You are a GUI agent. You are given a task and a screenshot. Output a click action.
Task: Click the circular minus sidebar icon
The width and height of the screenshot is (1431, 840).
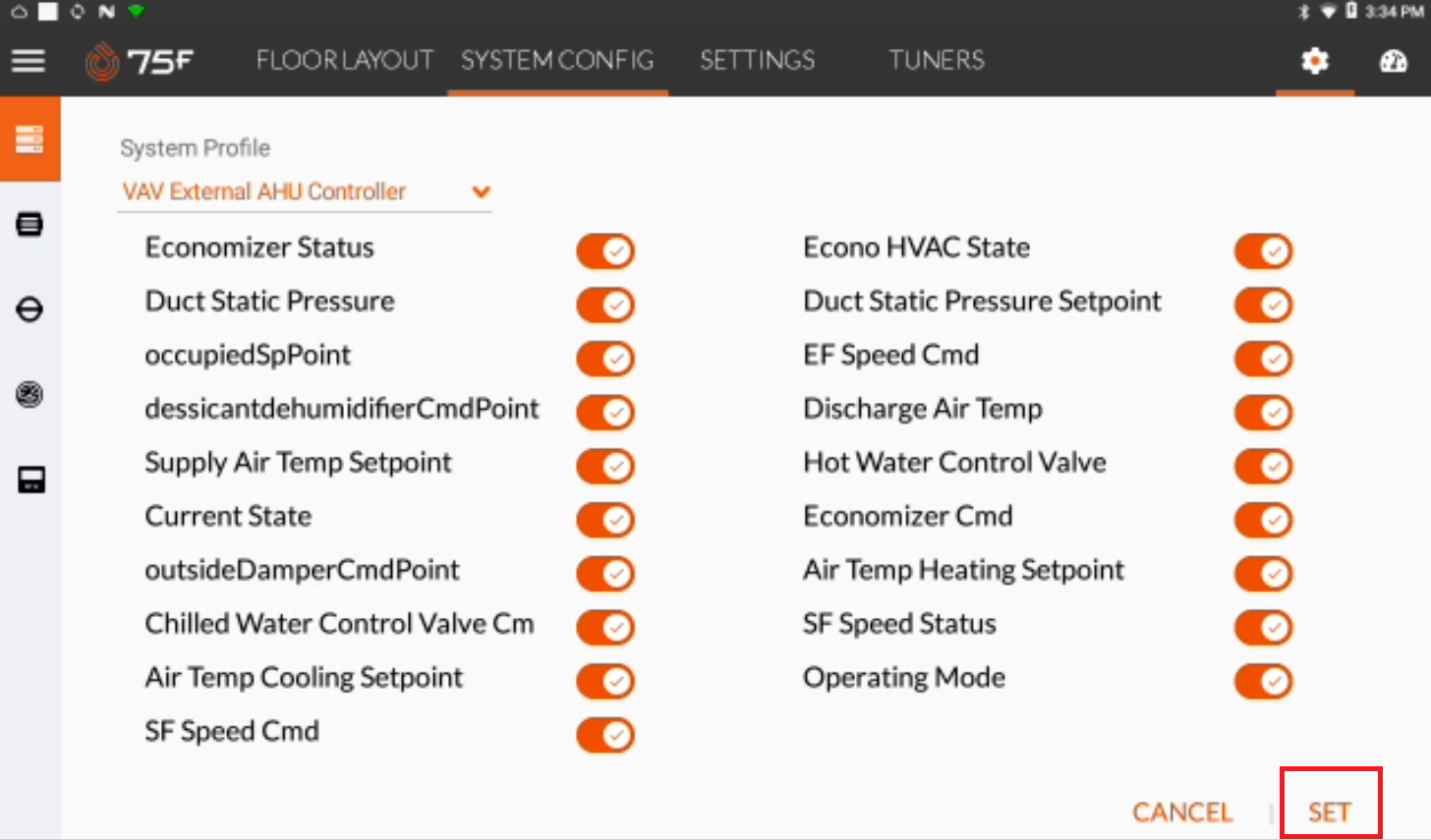[x=30, y=309]
